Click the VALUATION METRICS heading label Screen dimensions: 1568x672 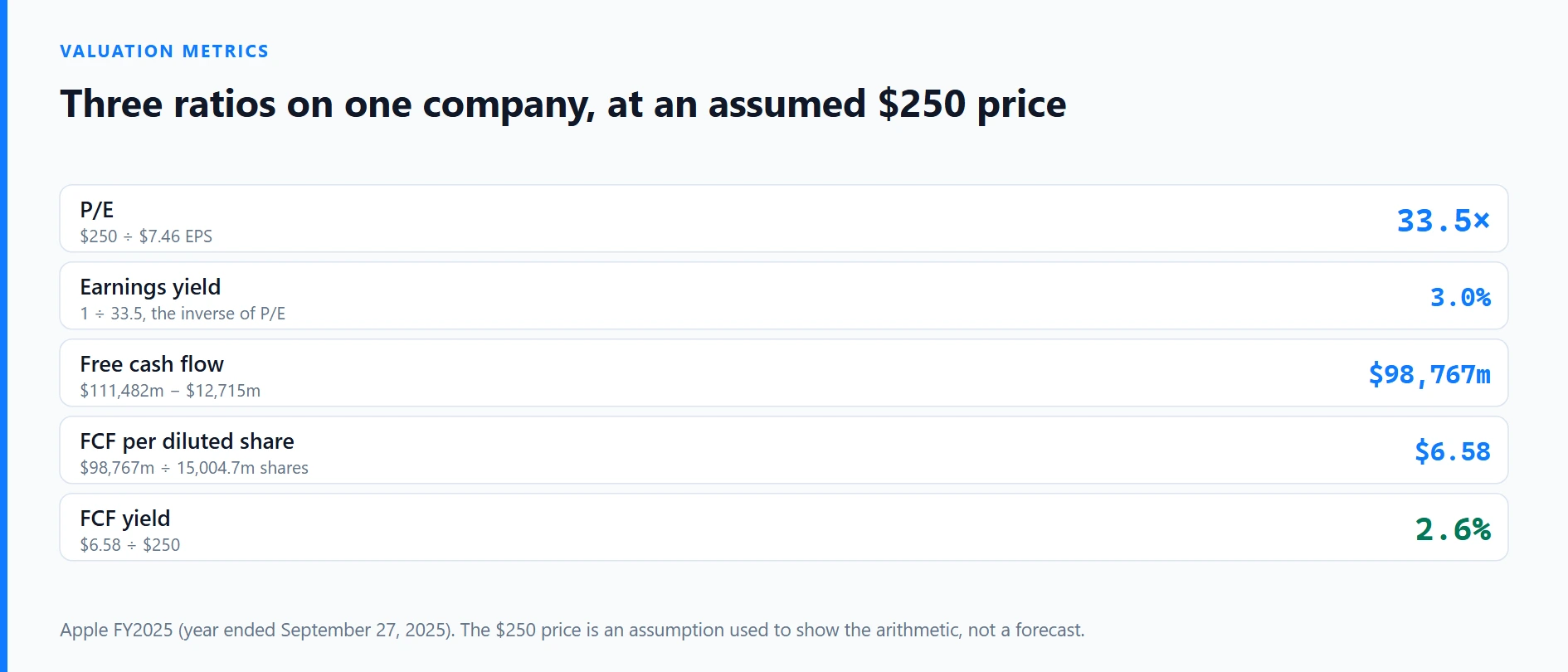pyautogui.click(x=164, y=51)
